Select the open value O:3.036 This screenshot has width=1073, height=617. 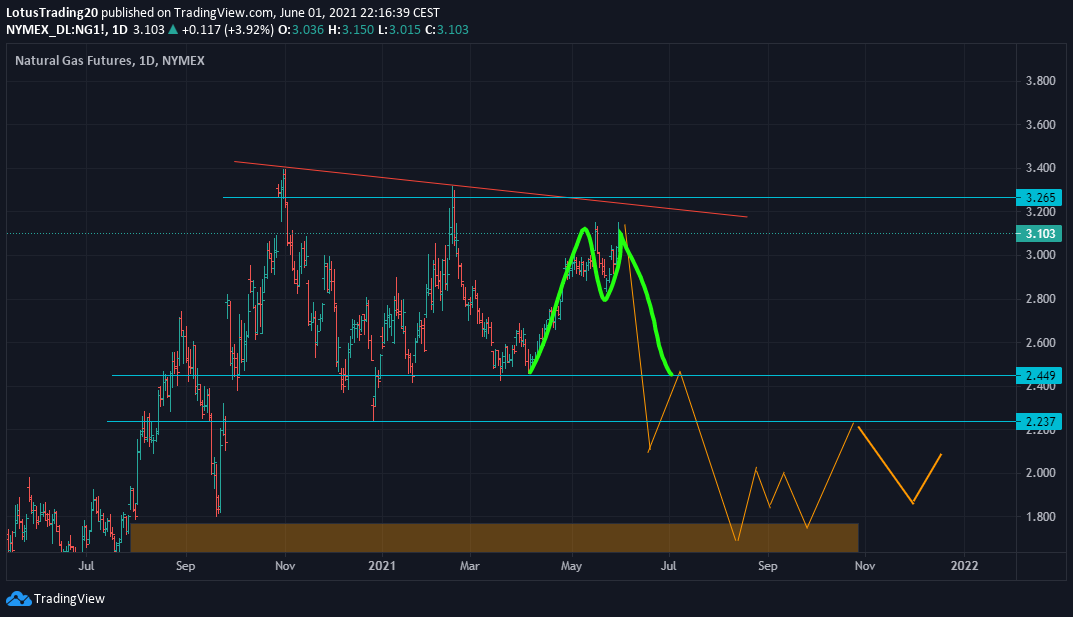tap(301, 29)
